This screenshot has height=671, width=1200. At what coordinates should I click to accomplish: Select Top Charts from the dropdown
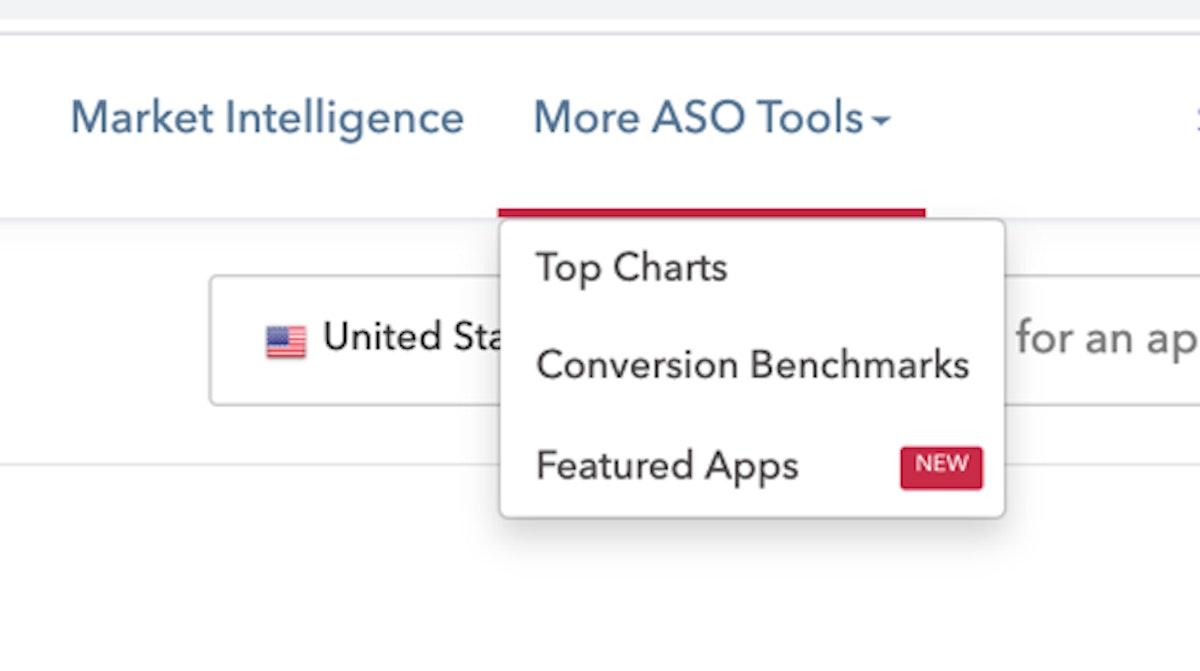click(x=631, y=268)
